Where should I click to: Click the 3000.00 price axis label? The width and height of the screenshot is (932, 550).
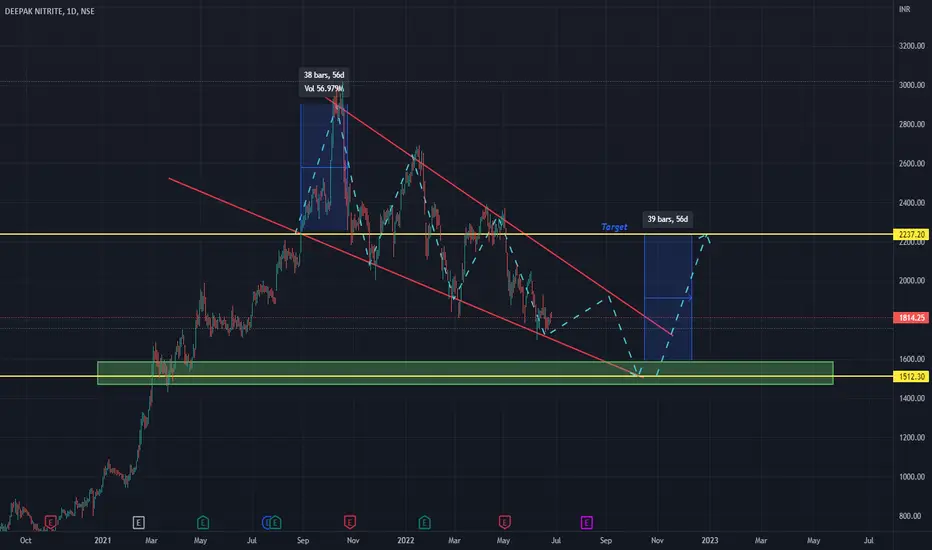(912, 85)
